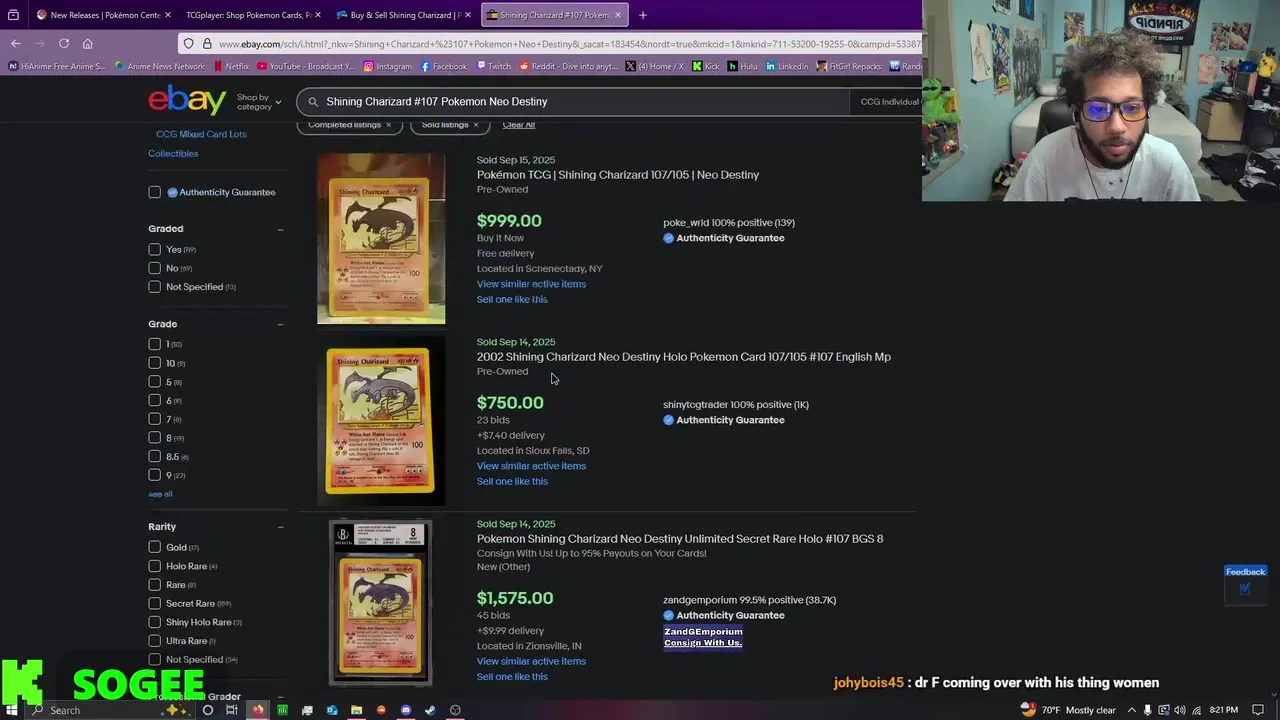1280x720 pixels.
Task: Check Graded: No
Action: pyautogui.click(x=154, y=268)
